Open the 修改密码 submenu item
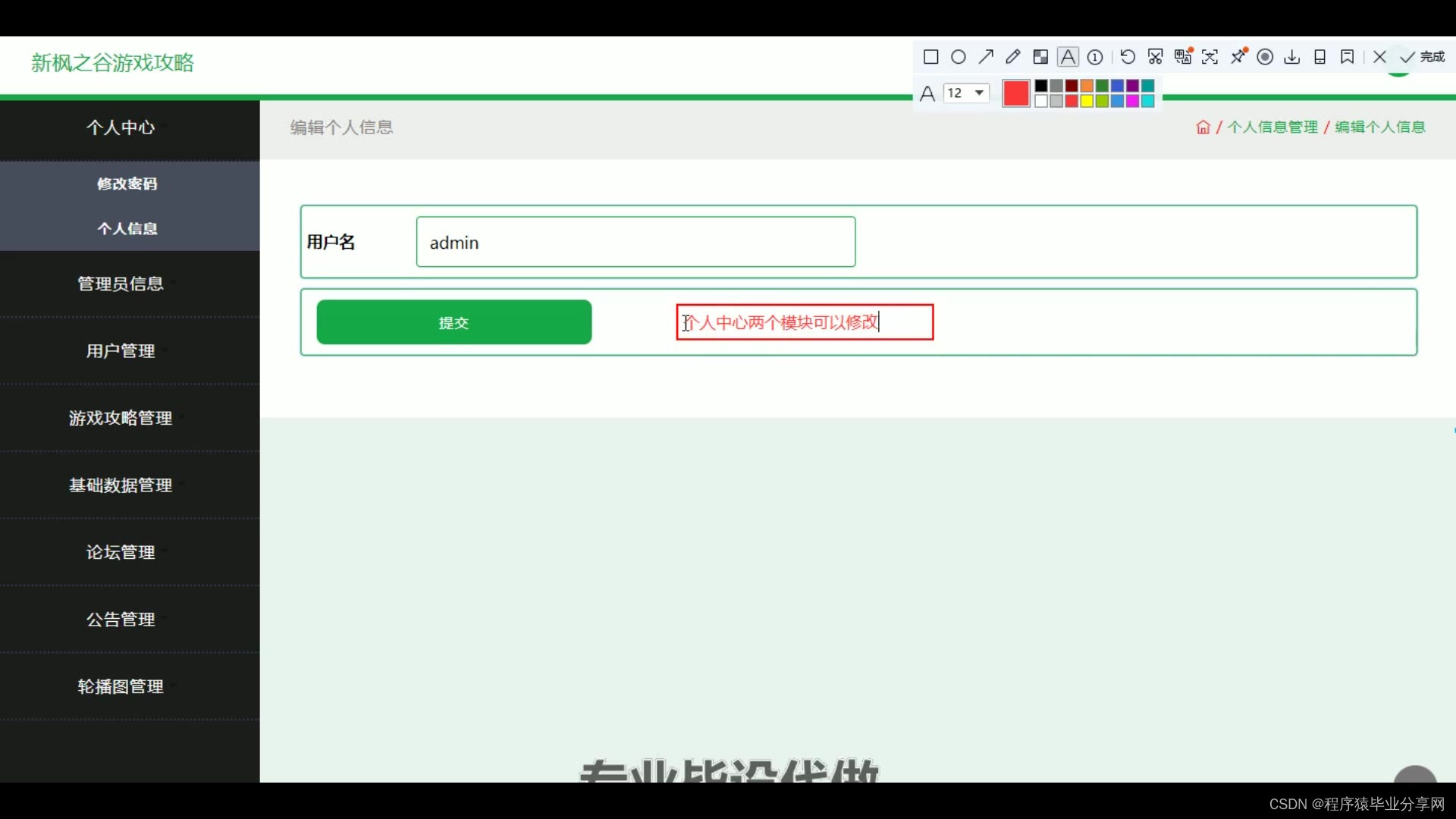This screenshot has height=819, width=1456. 127,184
